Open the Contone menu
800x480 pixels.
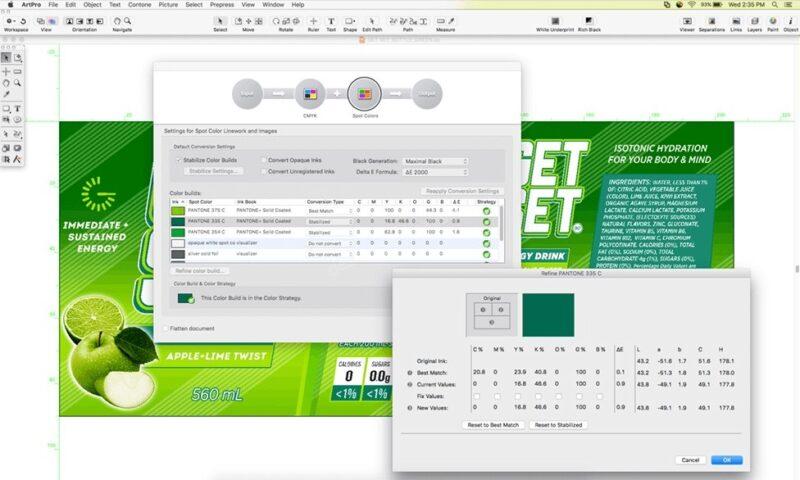pos(139,5)
